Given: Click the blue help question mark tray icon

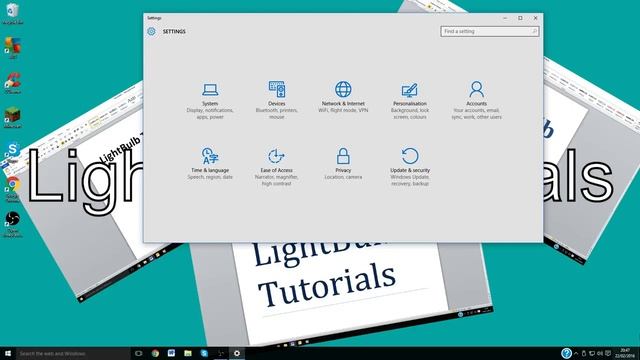Looking at the screenshot, I should [566, 353].
